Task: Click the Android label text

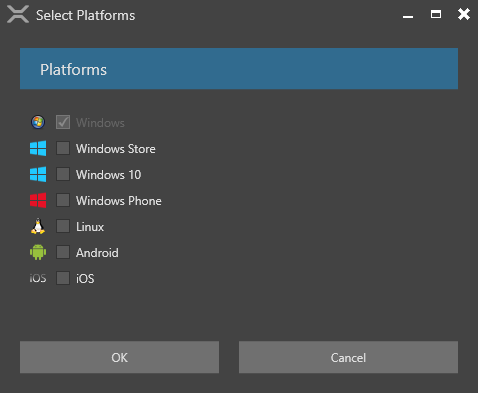Action: point(97,253)
